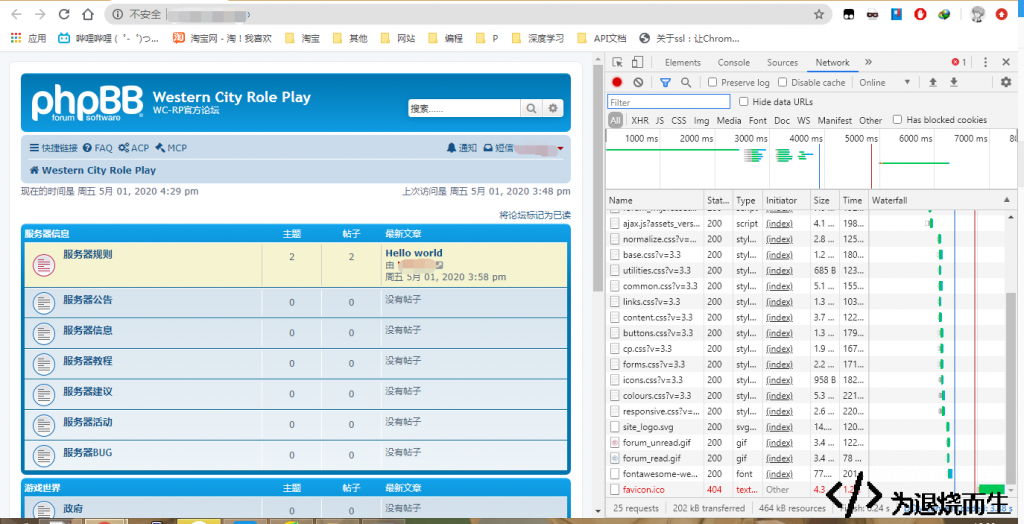Open DevTools more options menu
The height and width of the screenshot is (524, 1024).
click(x=985, y=62)
